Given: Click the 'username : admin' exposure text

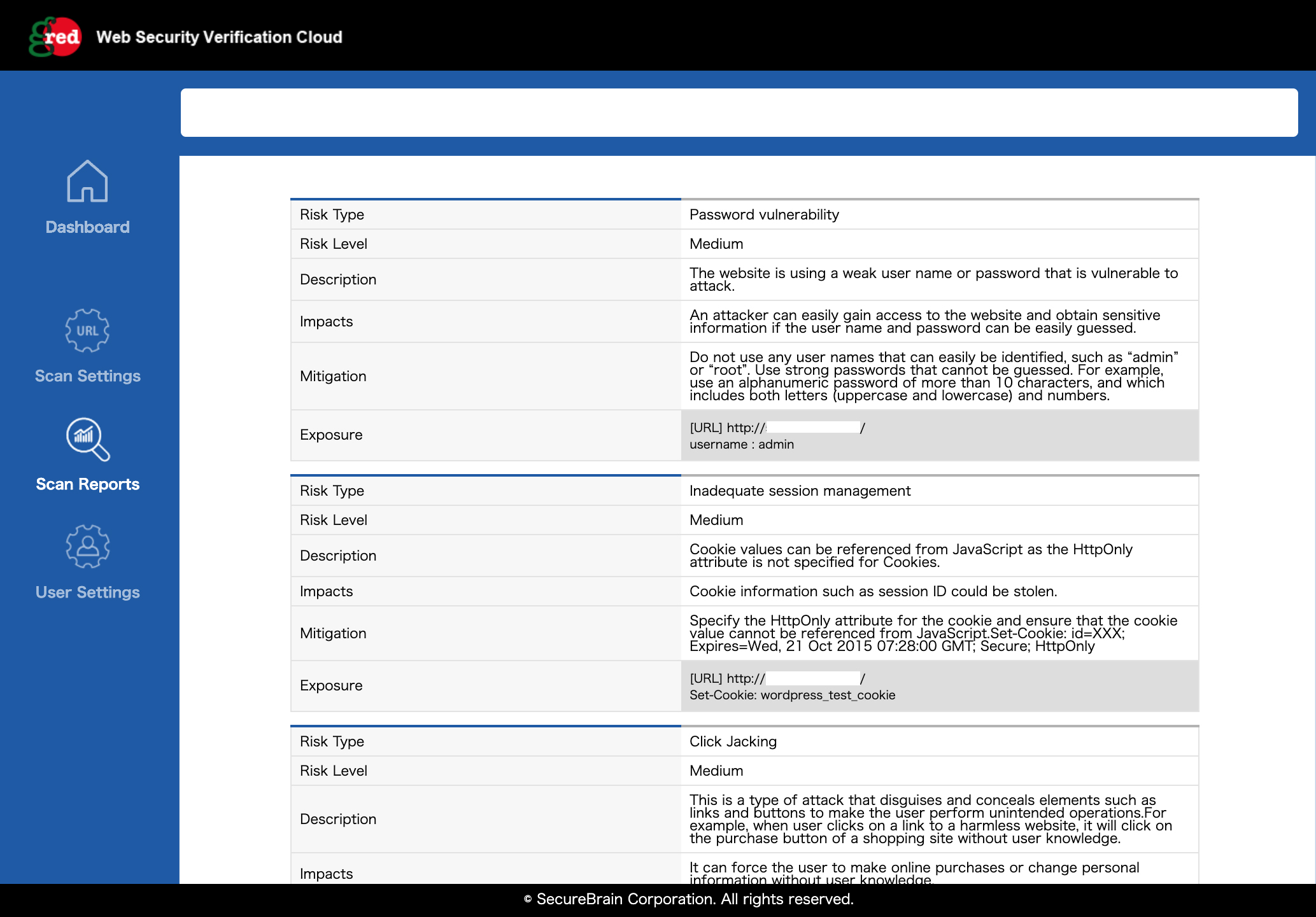Looking at the screenshot, I should (x=742, y=444).
